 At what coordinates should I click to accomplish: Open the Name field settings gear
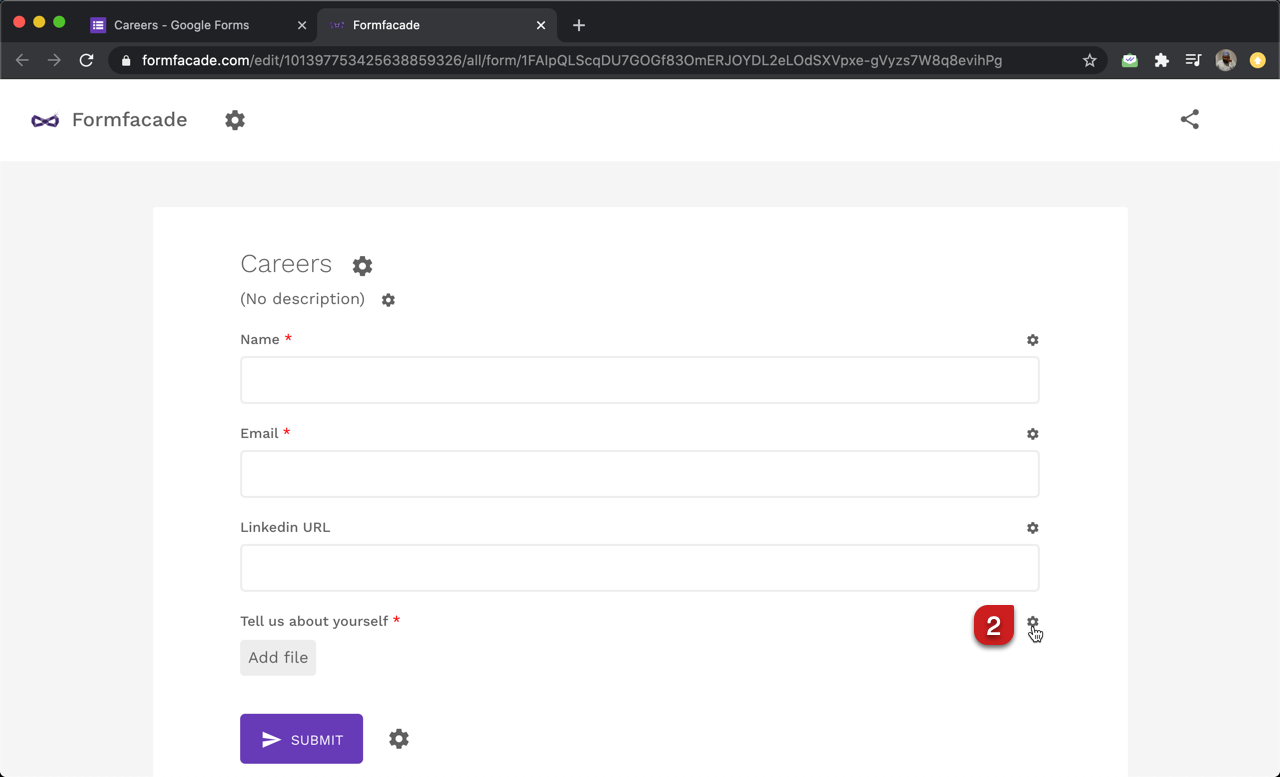(x=1032, y=340)
